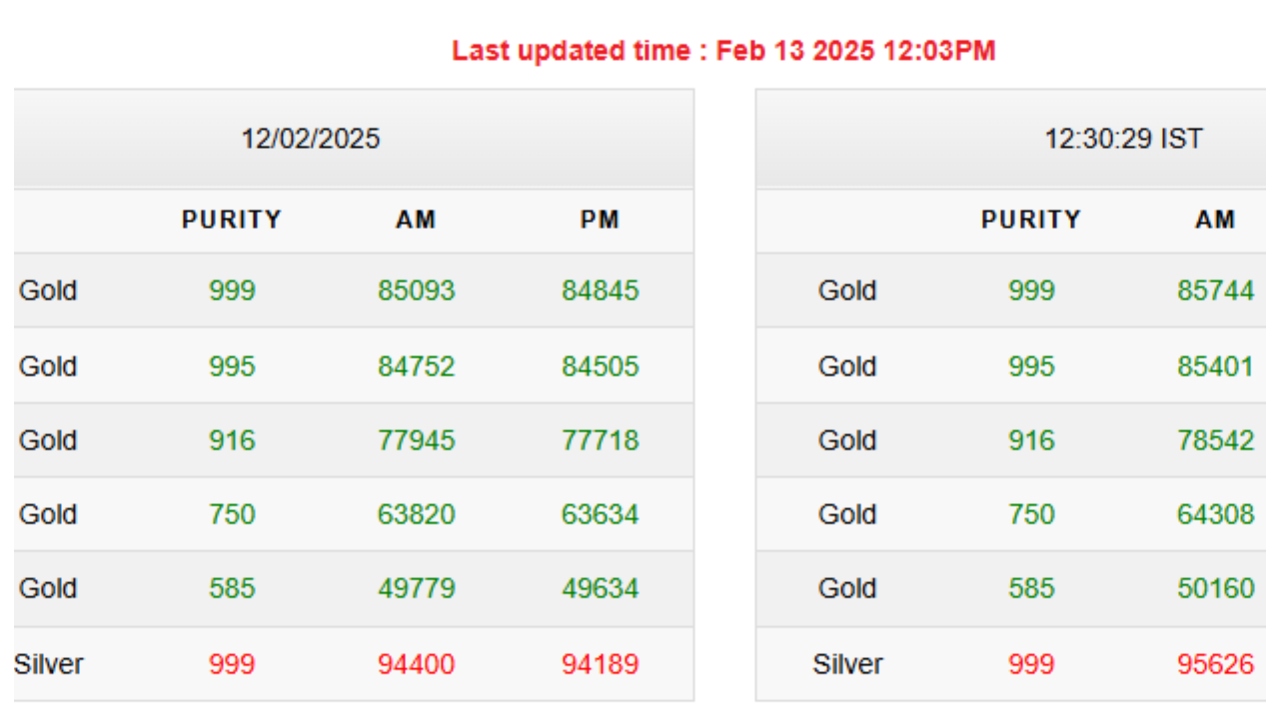Click the 49634 gold PM rate
Viewport: 1280px width, 718px height.
[x=600, y=589]
